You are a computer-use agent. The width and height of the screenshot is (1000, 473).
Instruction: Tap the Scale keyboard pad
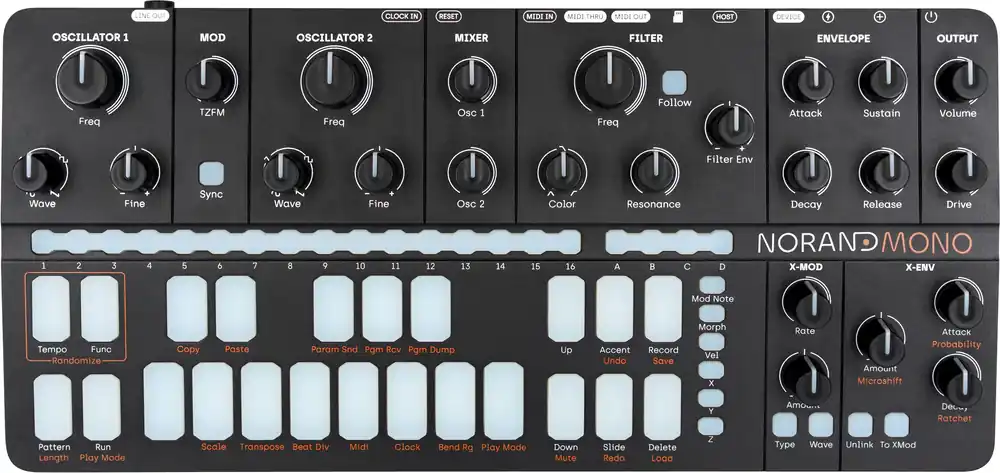[213, 402]
